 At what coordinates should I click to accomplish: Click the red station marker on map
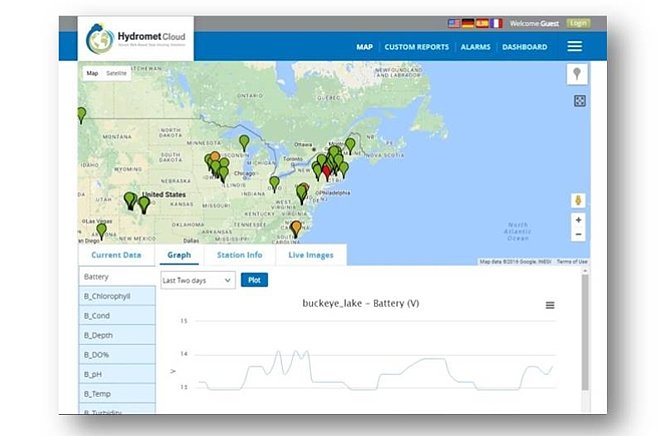[x=325, y=171]
